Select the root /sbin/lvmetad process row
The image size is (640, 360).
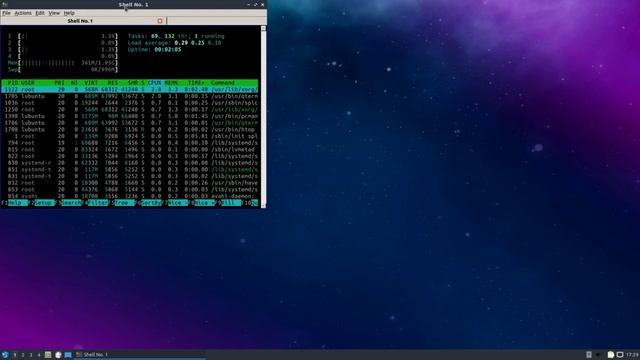(130, 149)
